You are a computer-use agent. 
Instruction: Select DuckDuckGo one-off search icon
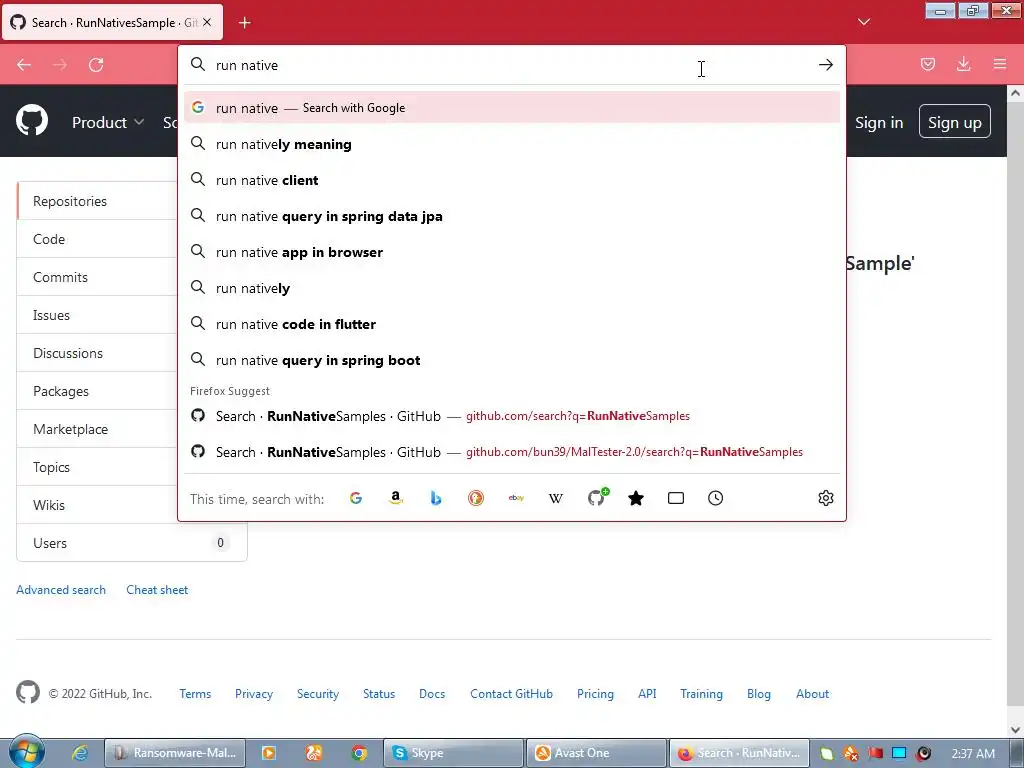(x=476, y=498)
